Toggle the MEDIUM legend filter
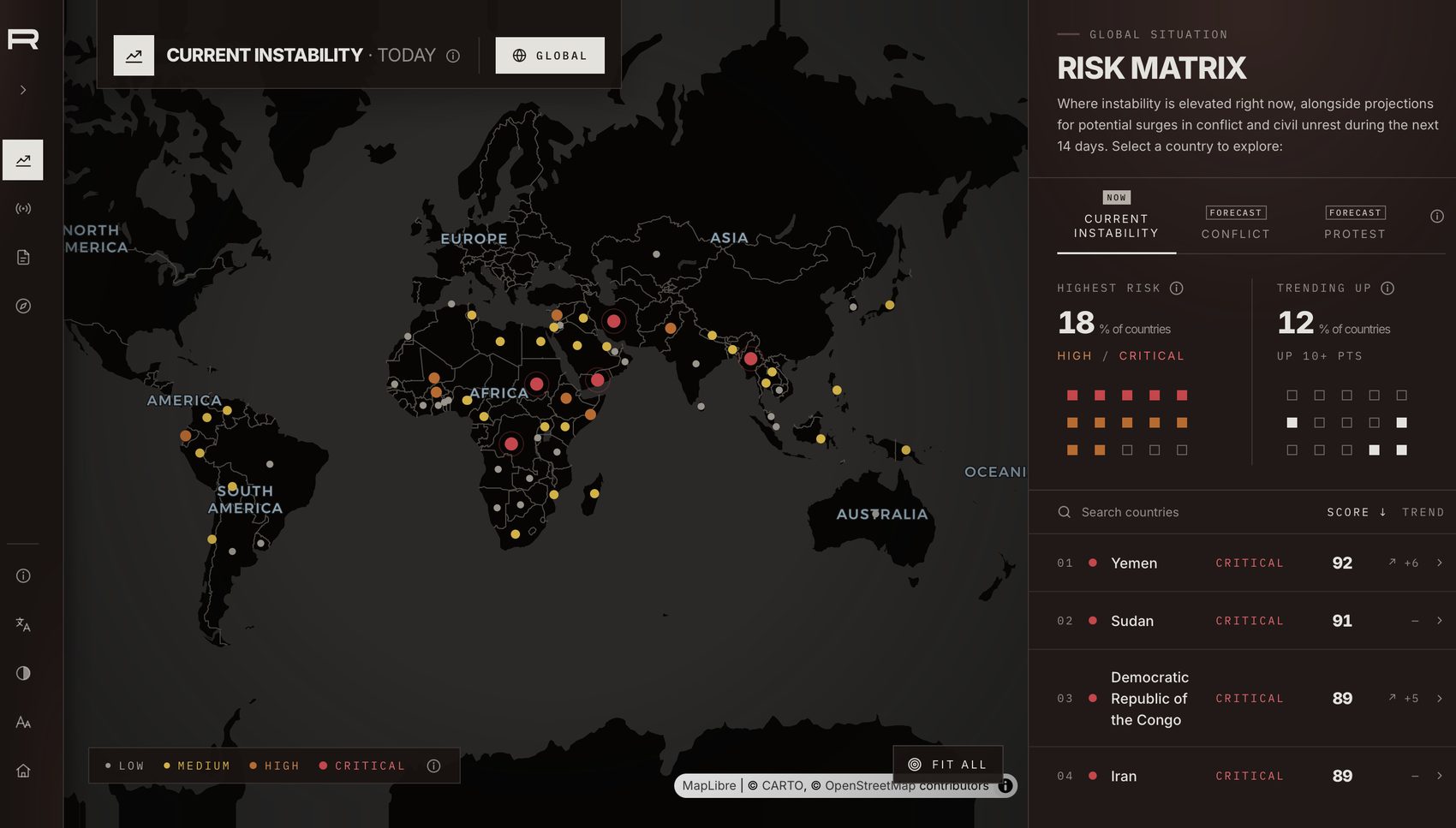The height and width of the screenshot is (828, 1456). 196,766
